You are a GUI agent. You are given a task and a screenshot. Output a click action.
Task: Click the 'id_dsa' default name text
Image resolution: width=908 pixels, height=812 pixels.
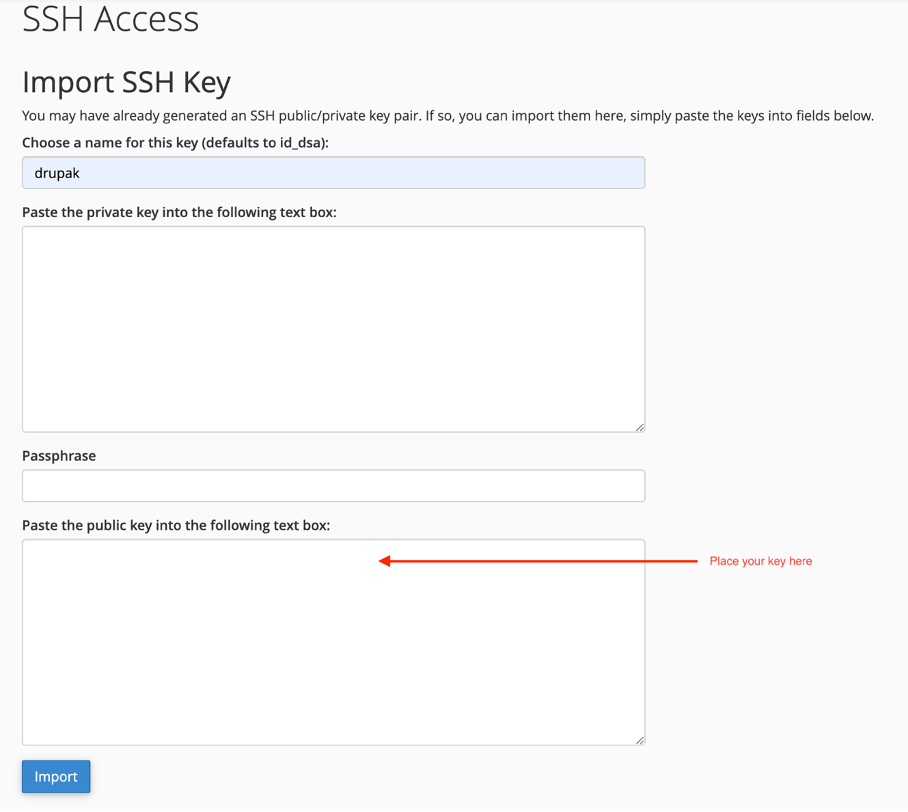coord(299,143)
